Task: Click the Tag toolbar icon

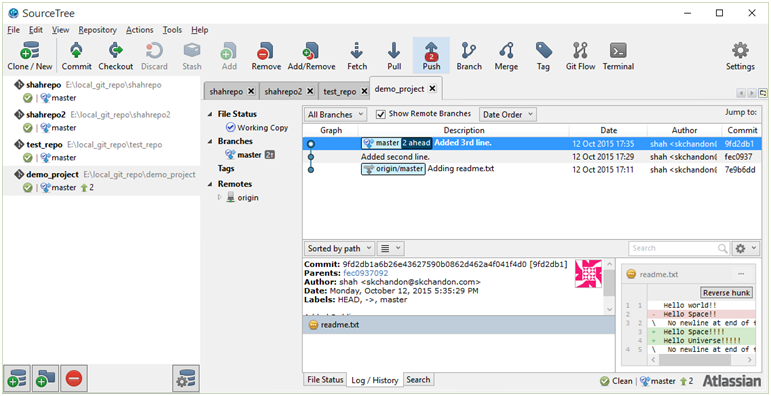Action: pos(543,55)
